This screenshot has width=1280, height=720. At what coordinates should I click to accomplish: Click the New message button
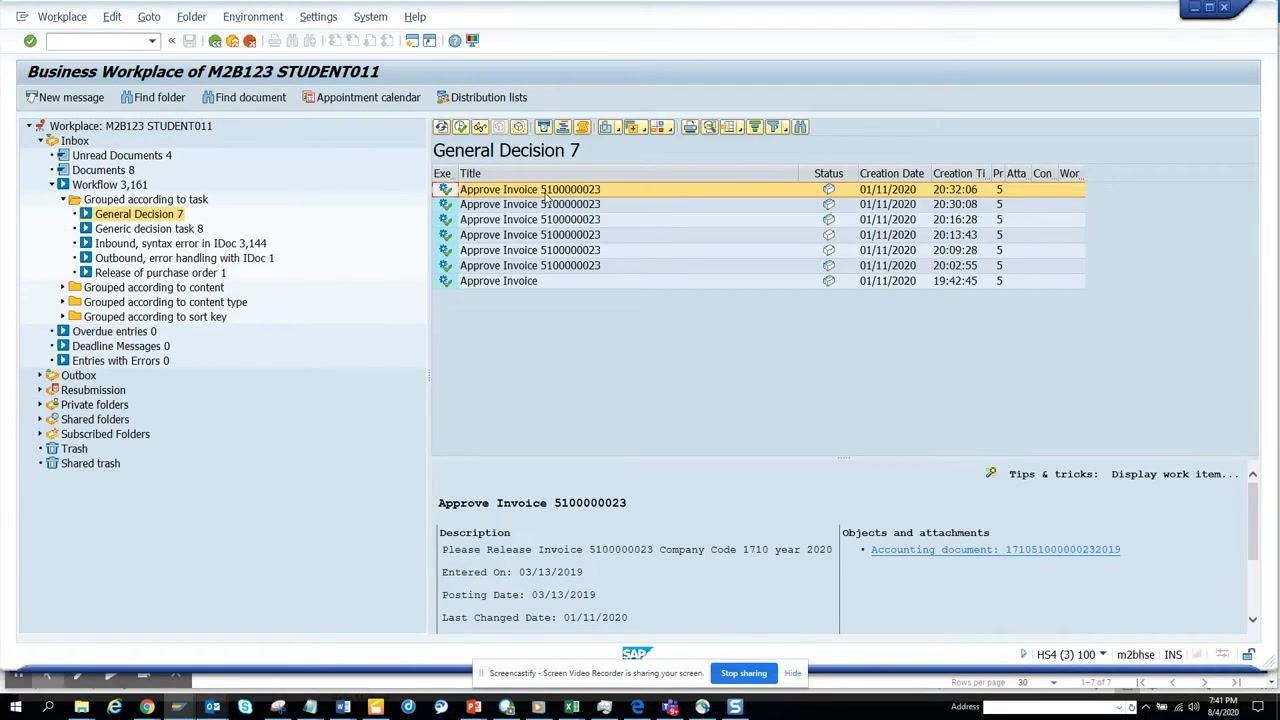[x=65, y=98]
